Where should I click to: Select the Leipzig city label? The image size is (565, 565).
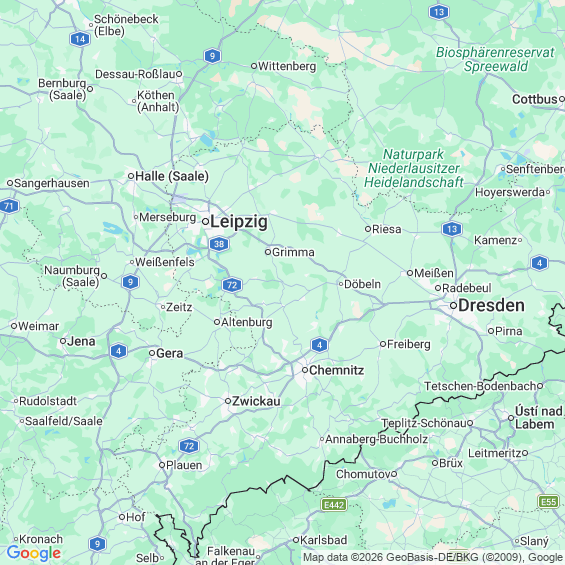pos(239,221)
